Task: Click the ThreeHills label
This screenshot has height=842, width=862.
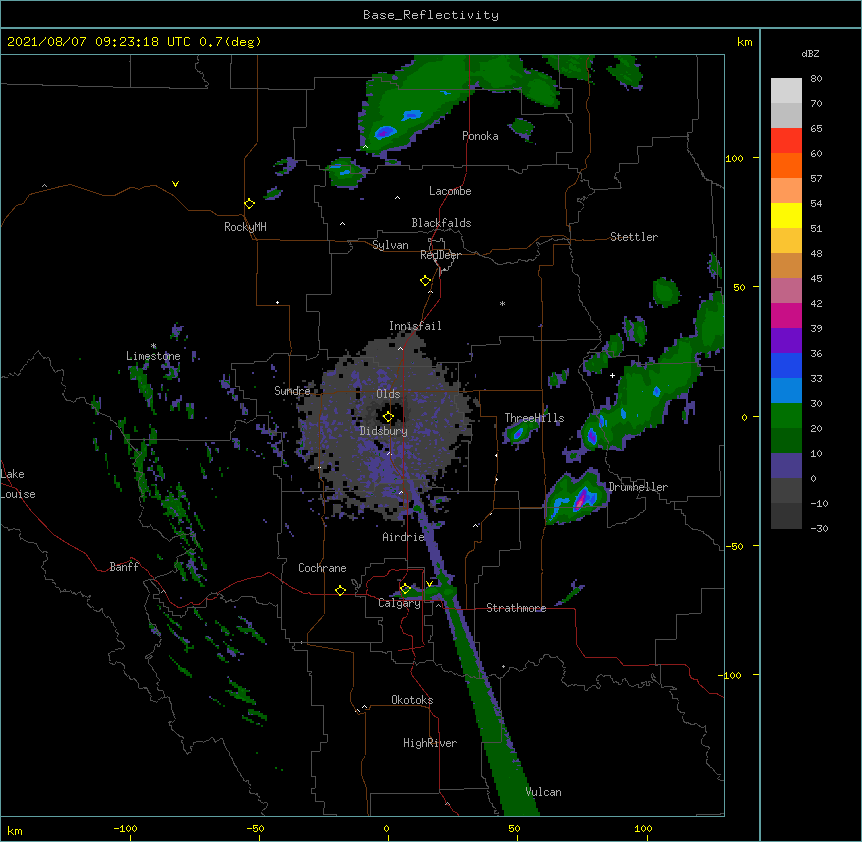Action: (x=534, y=418)
